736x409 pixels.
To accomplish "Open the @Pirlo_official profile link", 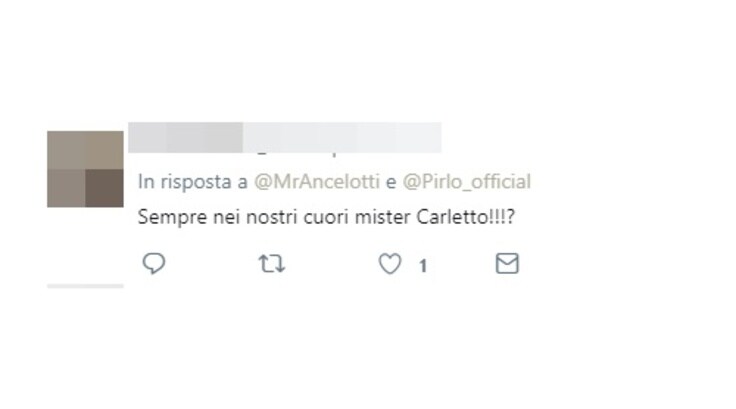I will point(467,182).
